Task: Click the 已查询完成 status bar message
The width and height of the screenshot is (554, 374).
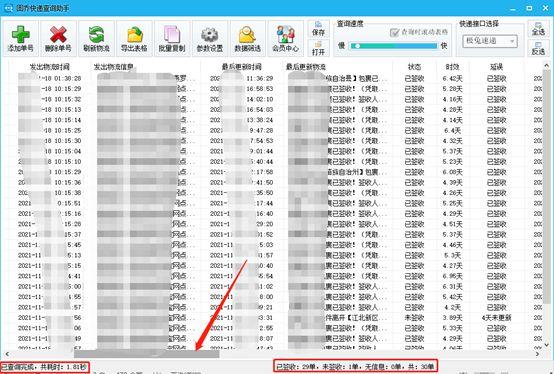Action: 44,367
